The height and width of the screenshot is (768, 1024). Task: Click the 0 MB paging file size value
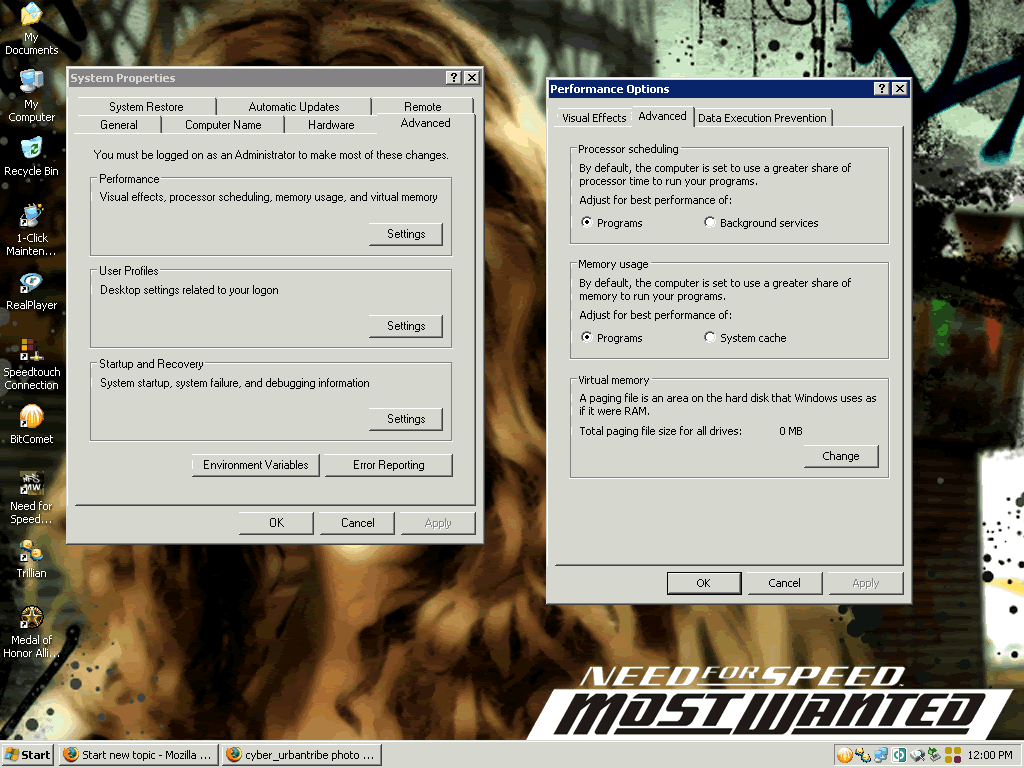[x=790, y=431]
